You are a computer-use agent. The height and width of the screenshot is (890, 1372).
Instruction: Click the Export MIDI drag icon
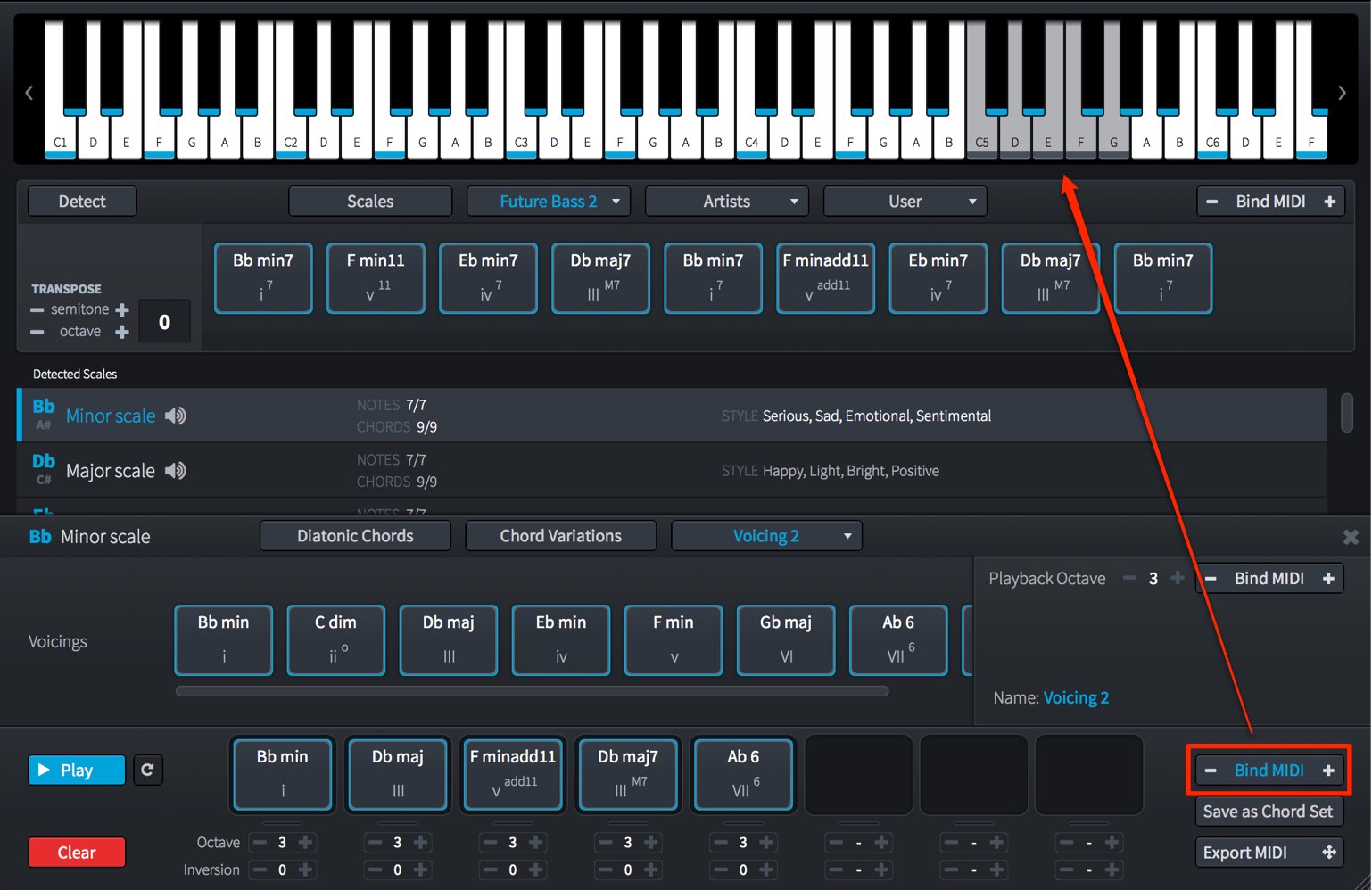1329,853
